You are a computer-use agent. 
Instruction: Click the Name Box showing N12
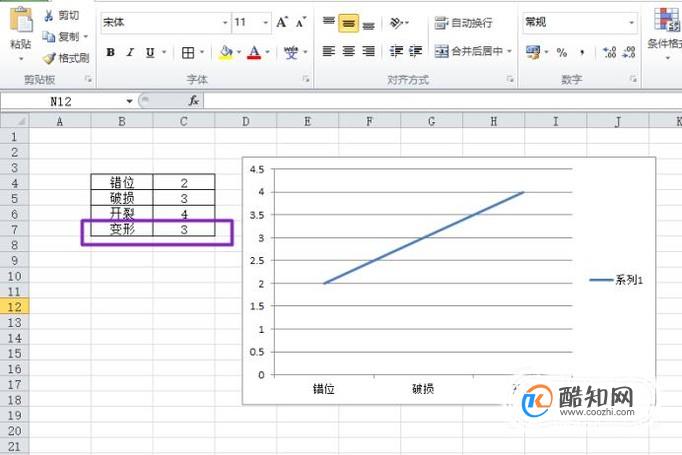coord(61,101)
